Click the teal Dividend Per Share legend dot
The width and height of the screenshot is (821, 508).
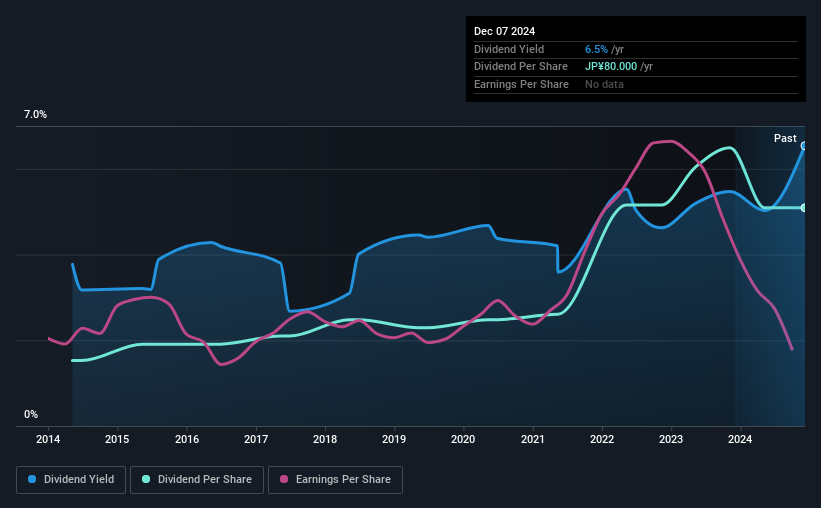coord(146,479)
